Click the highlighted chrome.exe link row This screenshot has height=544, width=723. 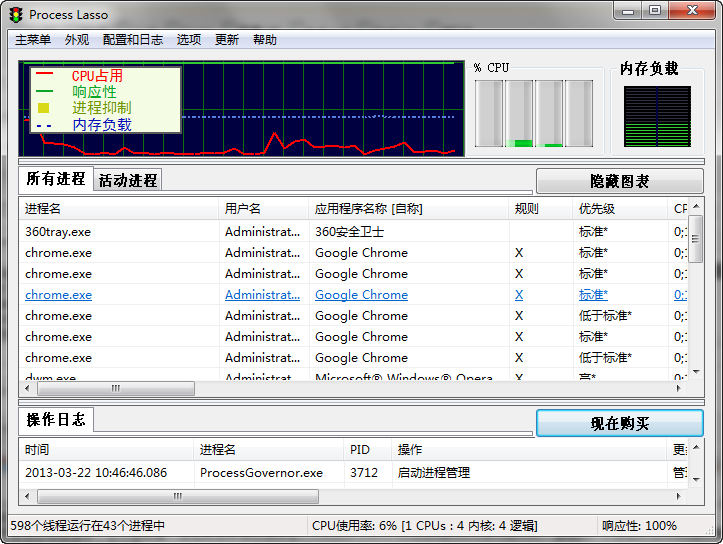pyautogui.click(x=353, y=295)
